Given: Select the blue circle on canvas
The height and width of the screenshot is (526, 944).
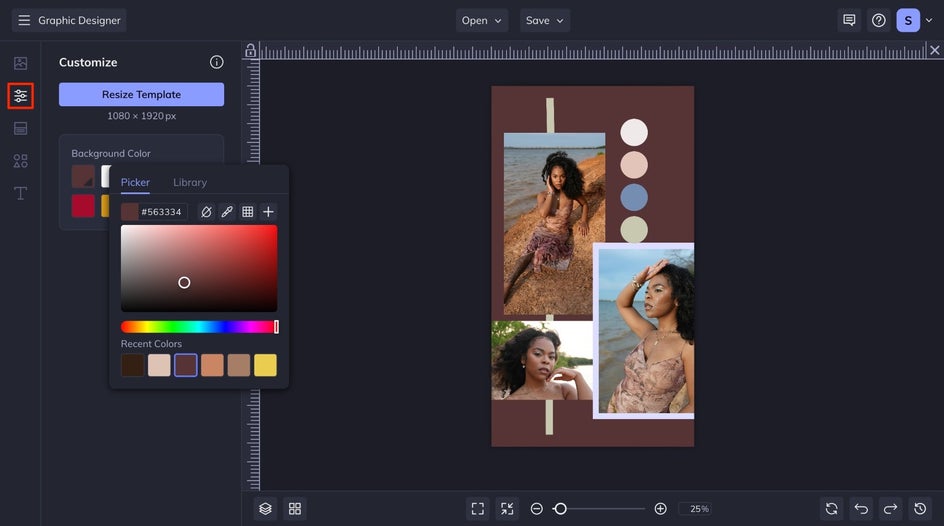Looking at the screenshot, I should [x=634, y=197].
